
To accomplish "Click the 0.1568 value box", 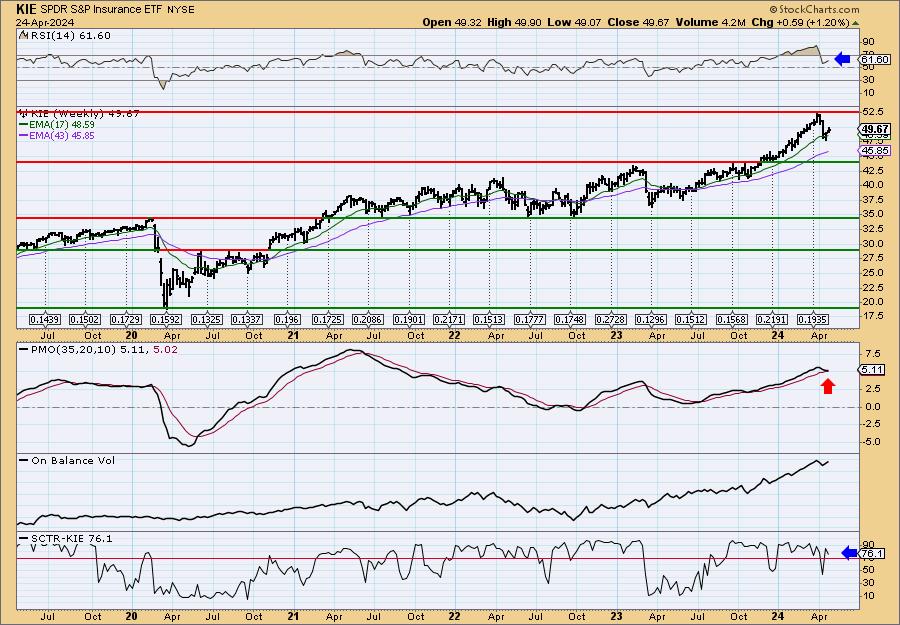I will 732,319.
